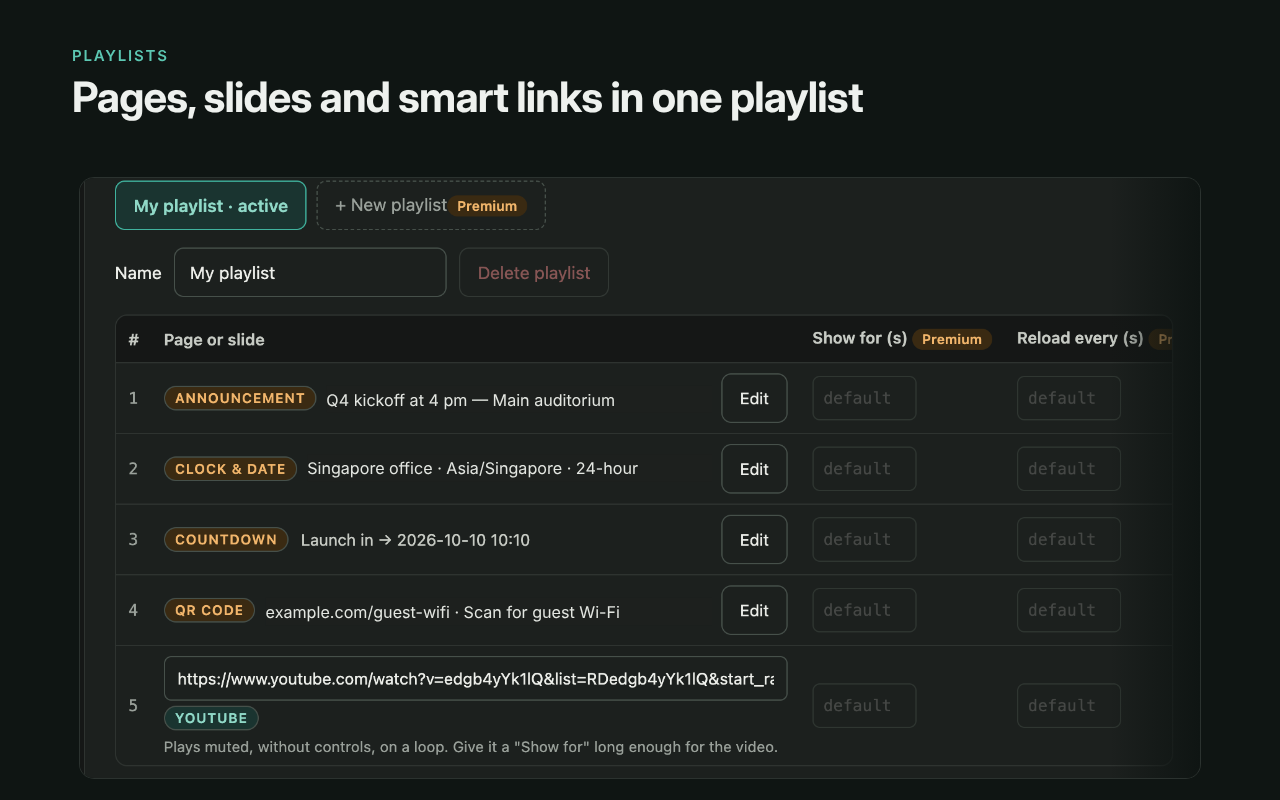Viewport: 1280px width, 800px height.
Task: Click the YOUTUBE type badge
Action: coord(211,718)
